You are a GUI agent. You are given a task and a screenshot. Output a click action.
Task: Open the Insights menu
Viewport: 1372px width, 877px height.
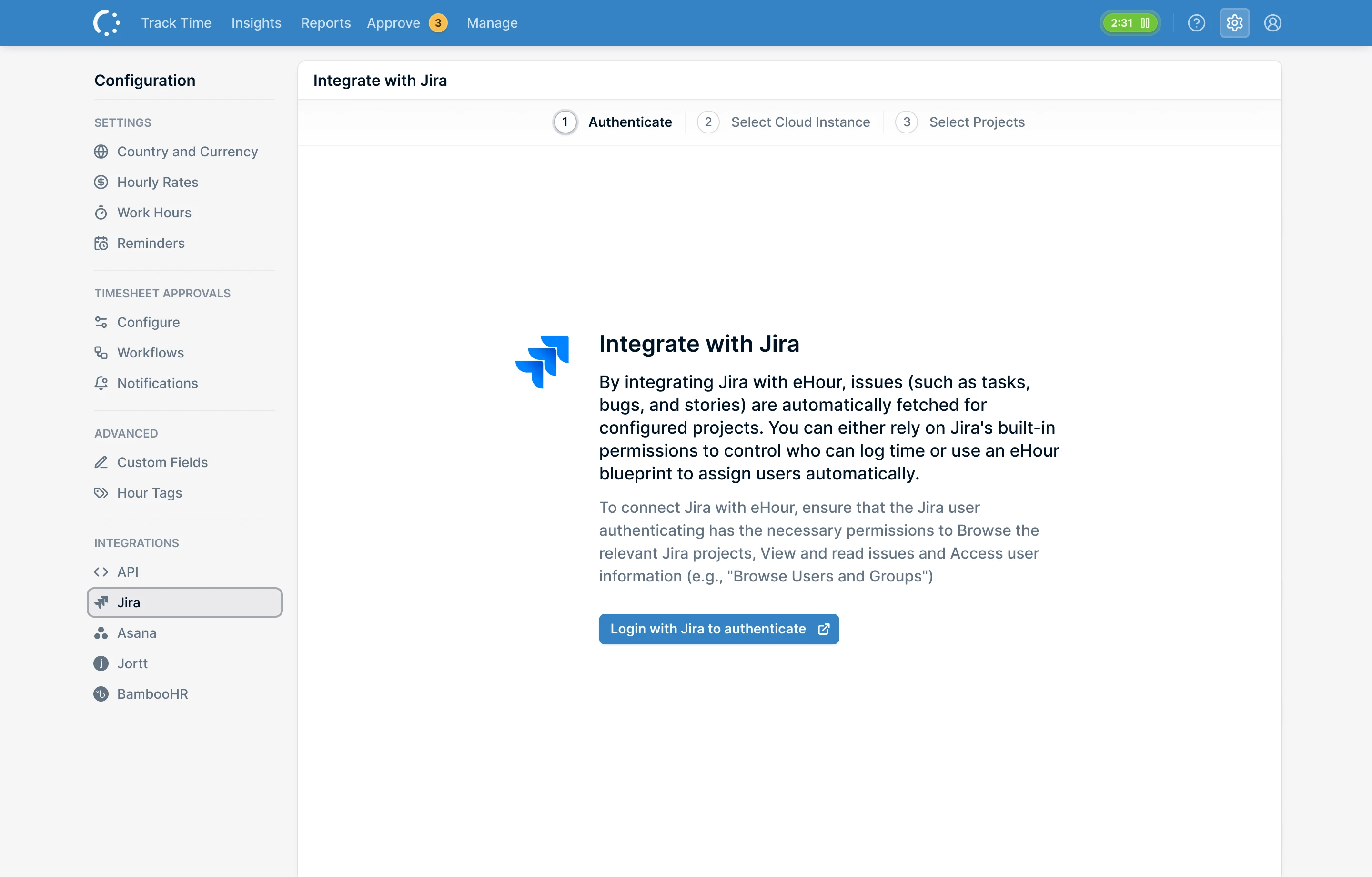(x=256, y=23)
